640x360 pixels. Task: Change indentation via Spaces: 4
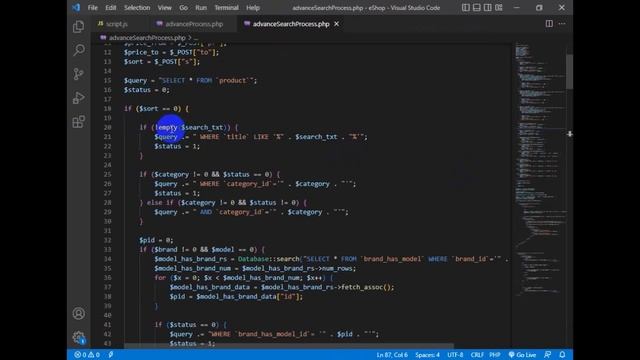(427, 355)
